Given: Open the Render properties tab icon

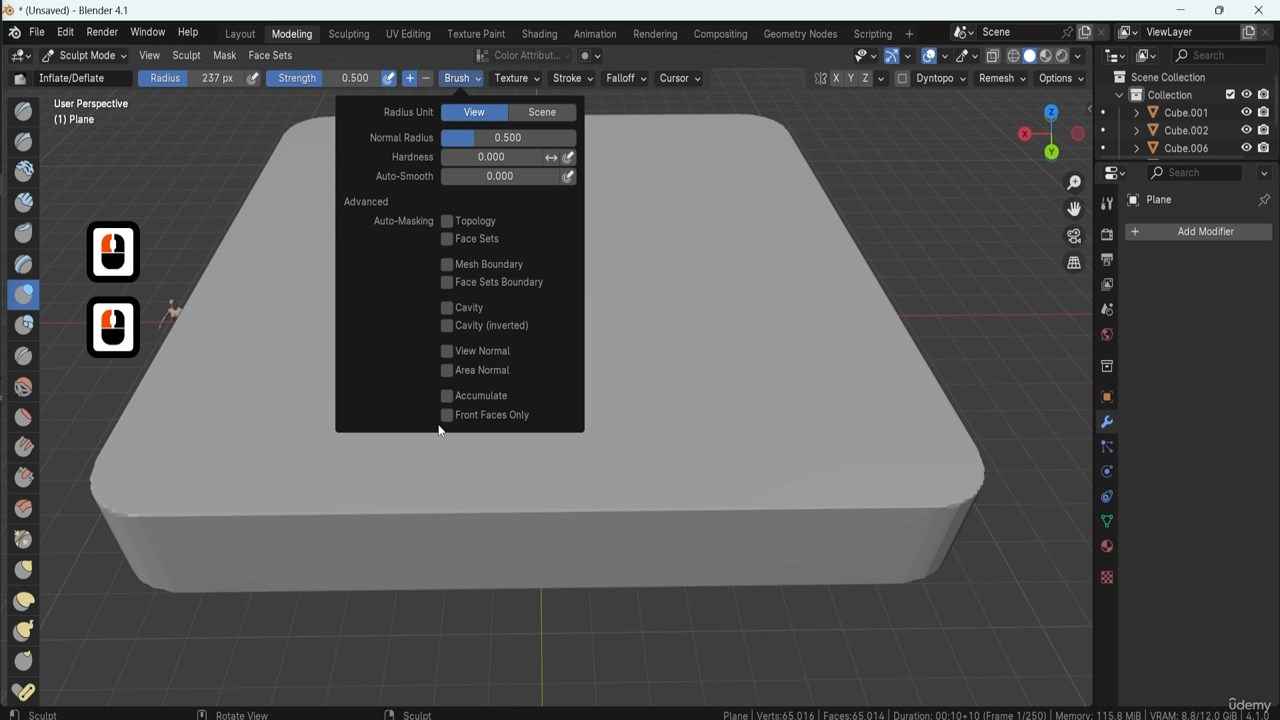Looking at the screenshot, I should click(x=1107, y=234).
